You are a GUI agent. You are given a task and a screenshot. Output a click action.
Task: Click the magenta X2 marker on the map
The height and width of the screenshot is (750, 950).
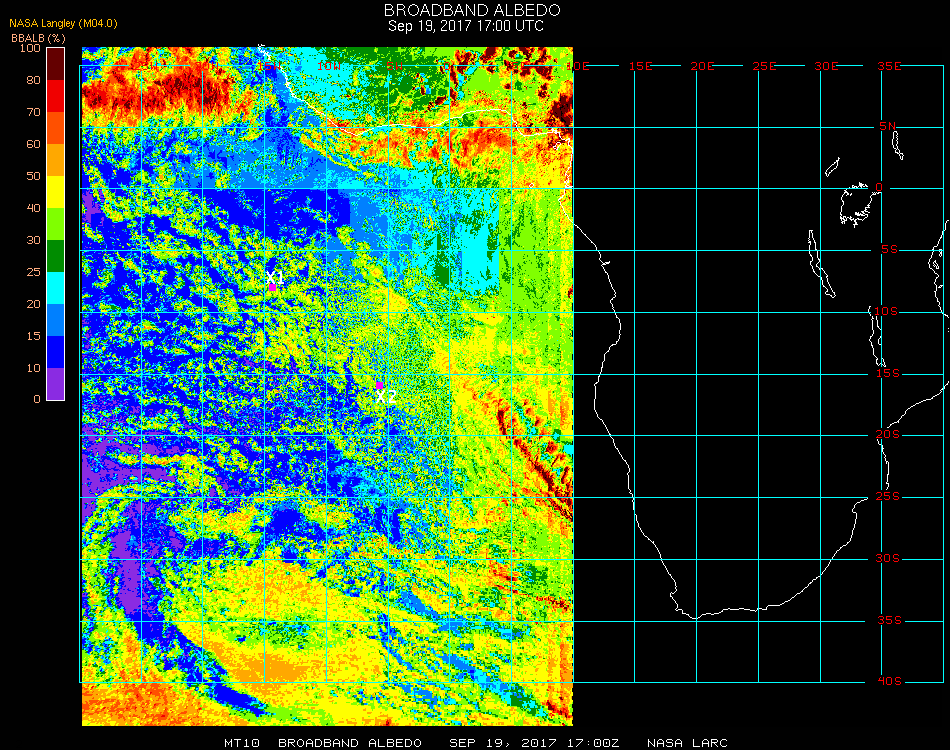(379, 385)
